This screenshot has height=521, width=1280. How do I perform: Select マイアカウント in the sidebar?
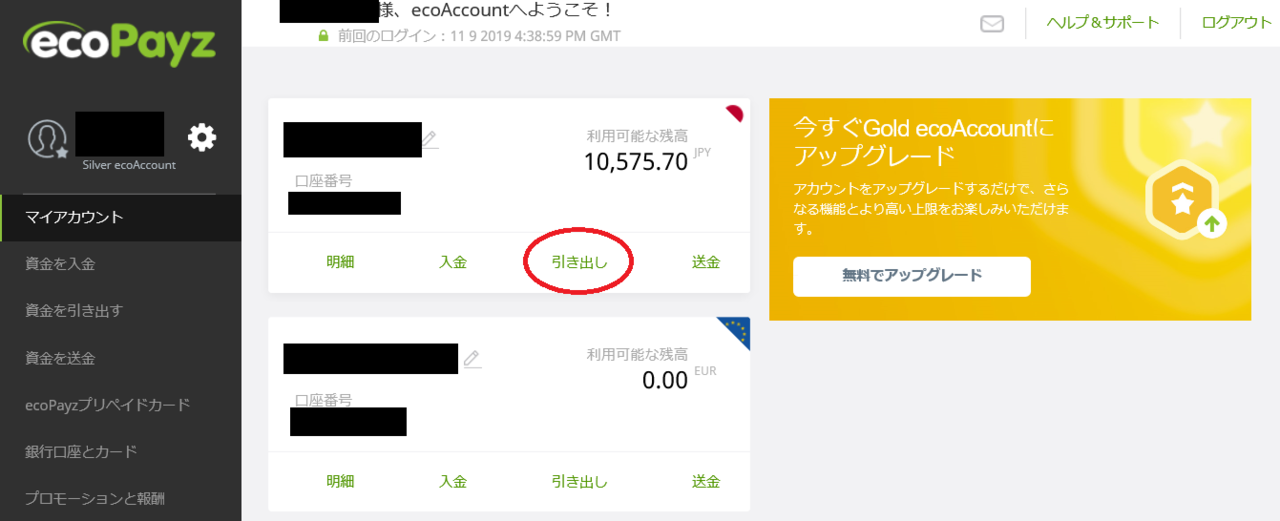(x=121, y=217)
